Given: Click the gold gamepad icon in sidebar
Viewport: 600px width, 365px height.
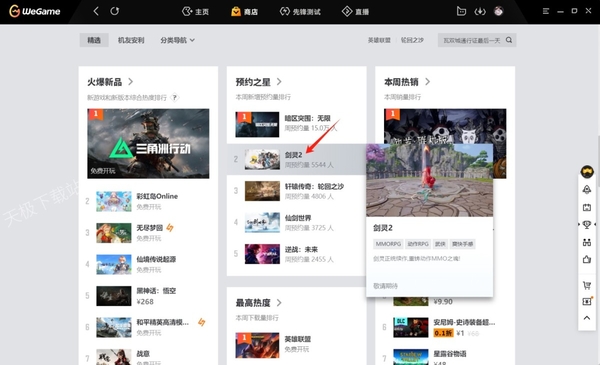Looking at the screenshot, I should pos(587,171).
